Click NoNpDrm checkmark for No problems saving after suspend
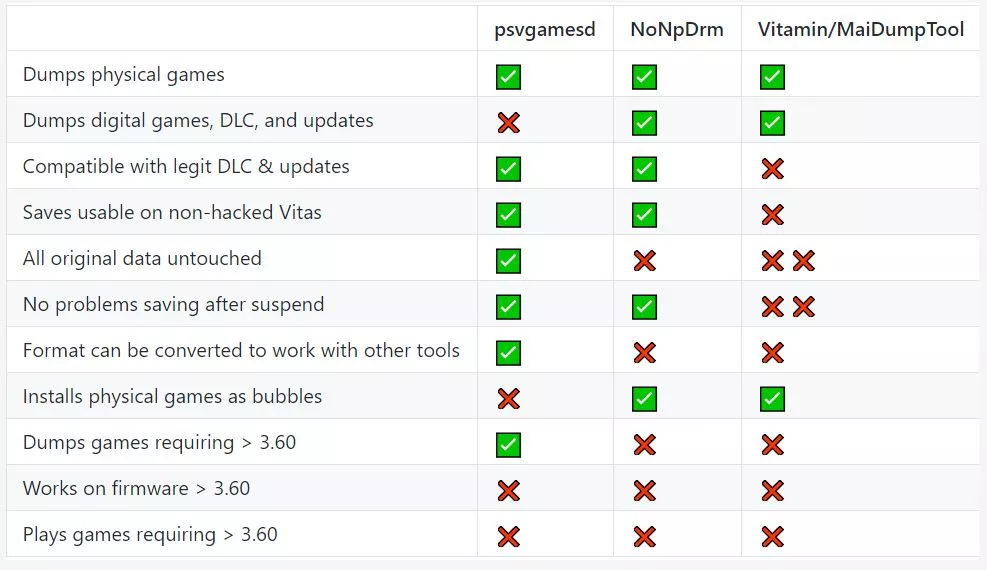This screenshot has height=570, width=987. [x=644, y=306]
